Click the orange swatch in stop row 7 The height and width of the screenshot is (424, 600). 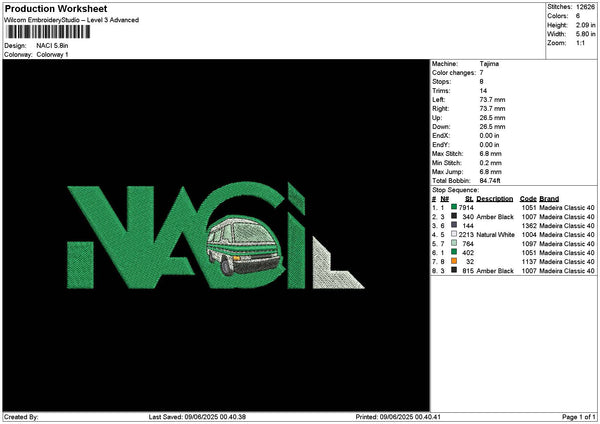click(454, 261)
